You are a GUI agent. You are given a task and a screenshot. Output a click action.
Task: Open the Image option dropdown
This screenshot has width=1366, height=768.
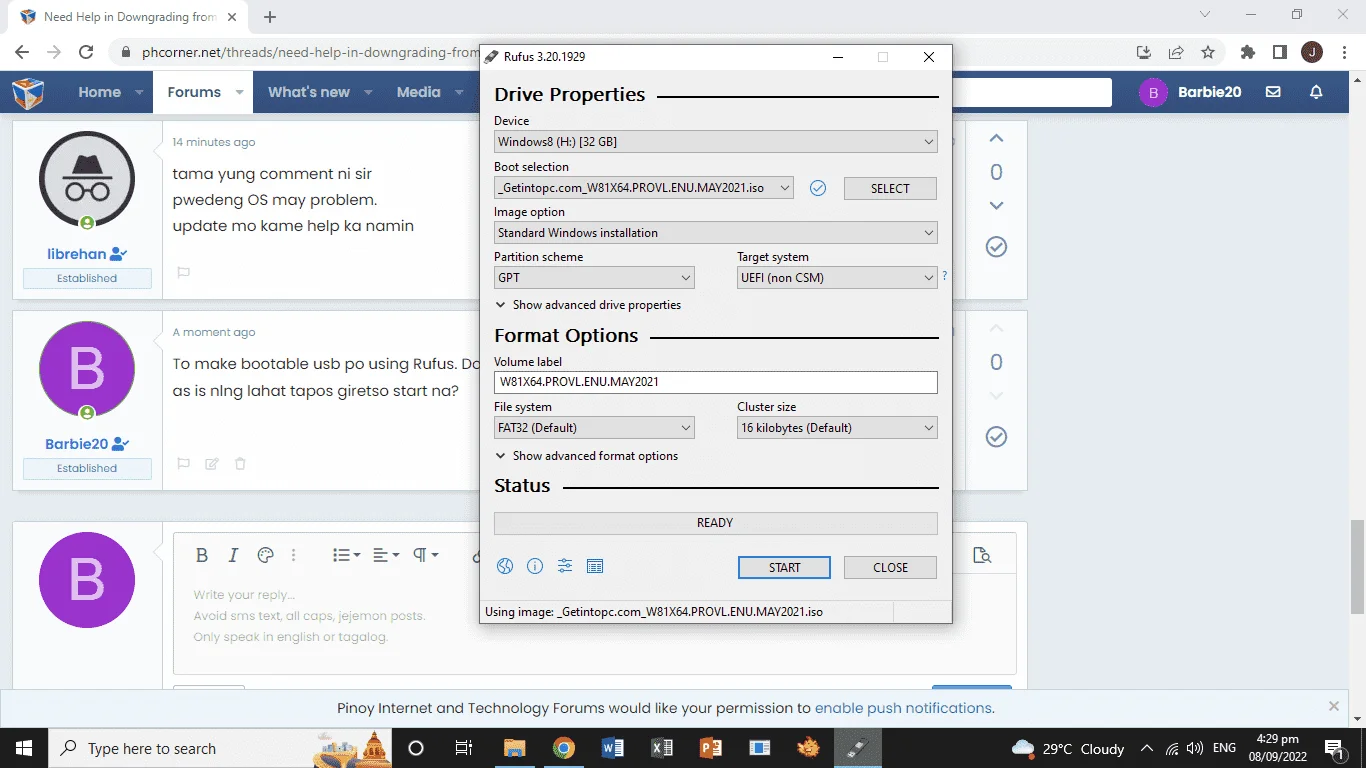click(x=716, y=233)
